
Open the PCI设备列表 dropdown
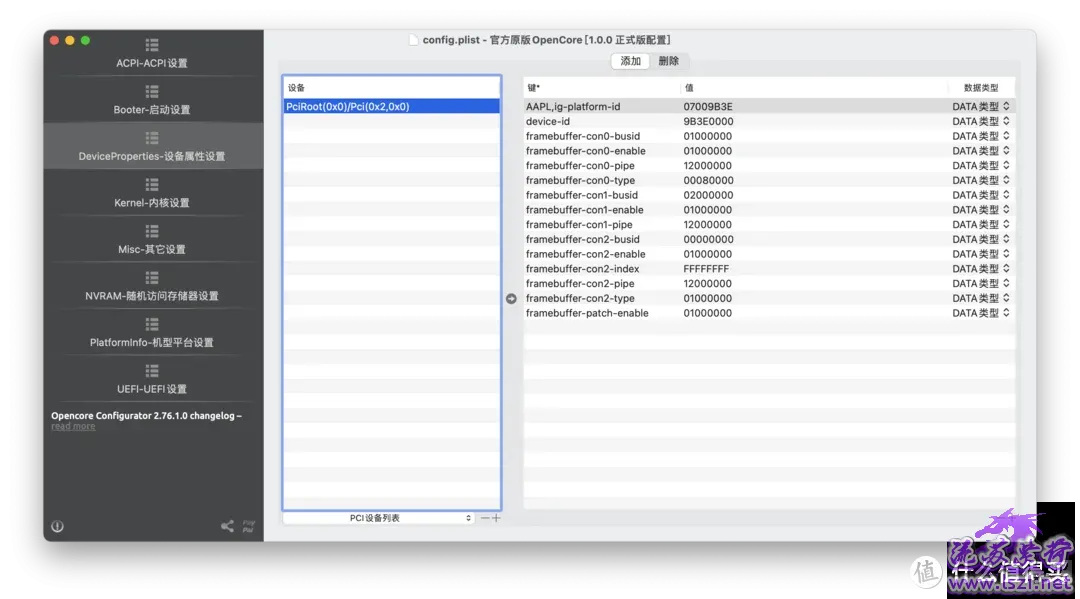[378, 518]
